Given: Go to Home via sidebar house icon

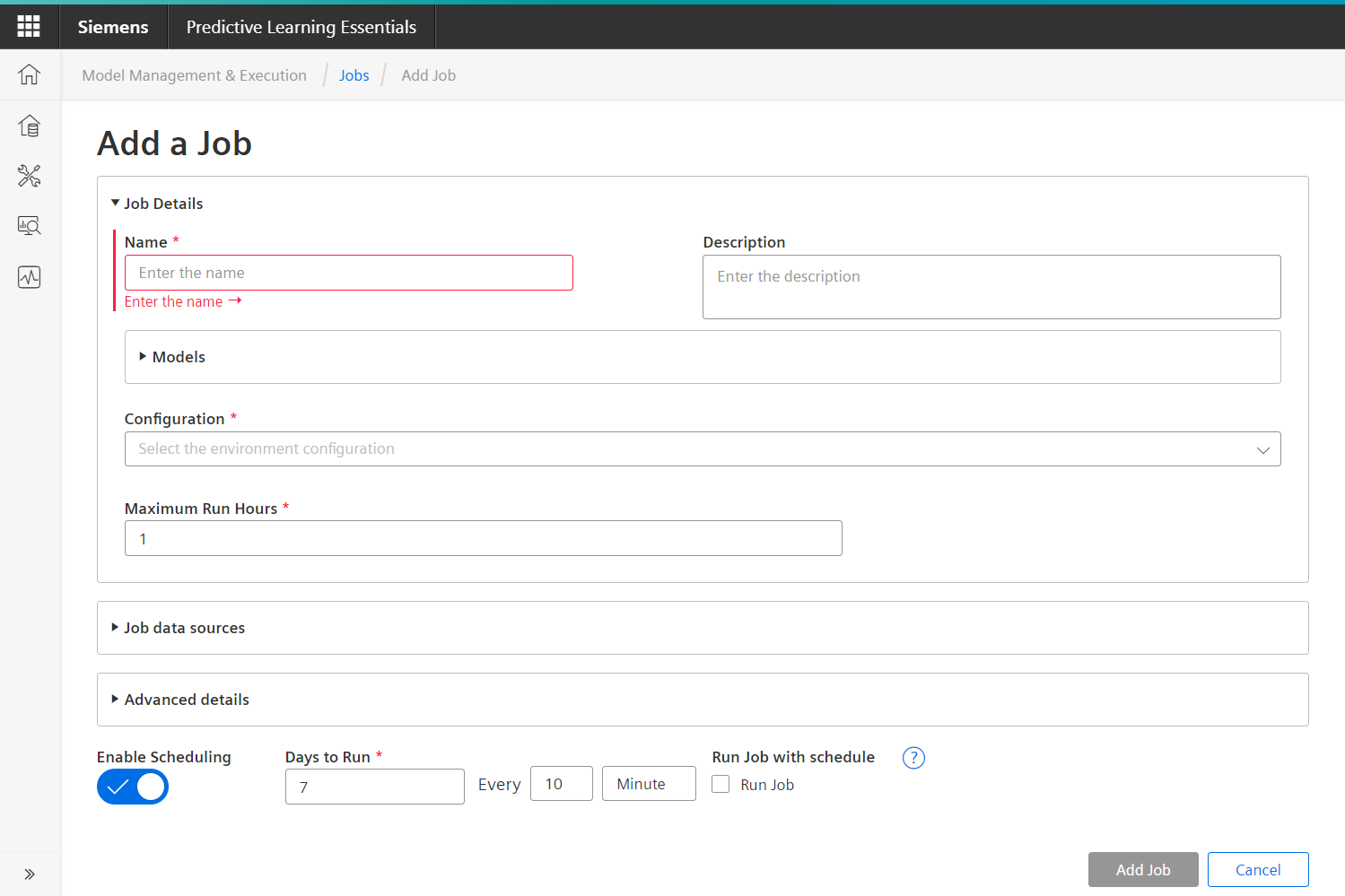Looking at the screenshot, I should pyautogui.click(x=30, y=74).
